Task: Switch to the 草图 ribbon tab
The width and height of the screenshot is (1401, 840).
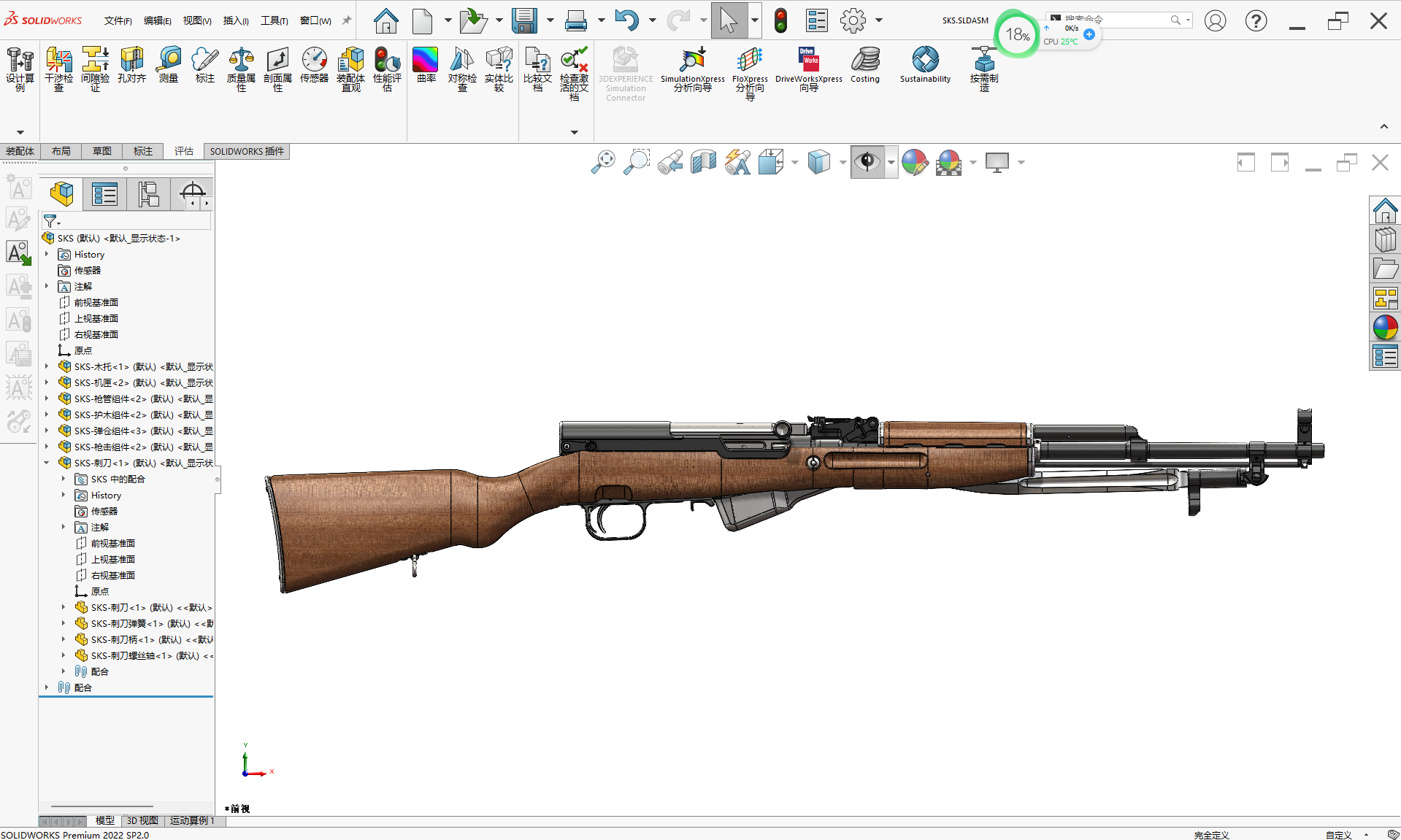Action: click(102, 151)
